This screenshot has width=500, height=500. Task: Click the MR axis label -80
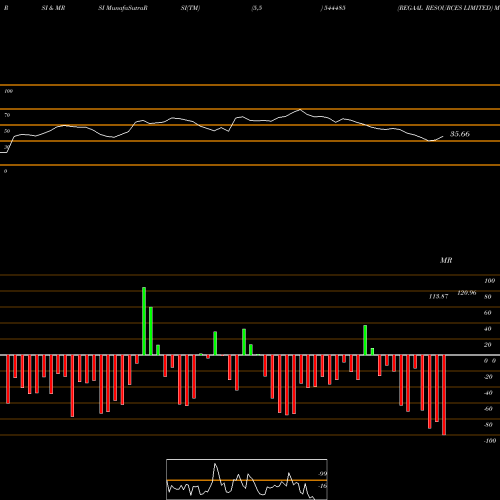point(488,425)
